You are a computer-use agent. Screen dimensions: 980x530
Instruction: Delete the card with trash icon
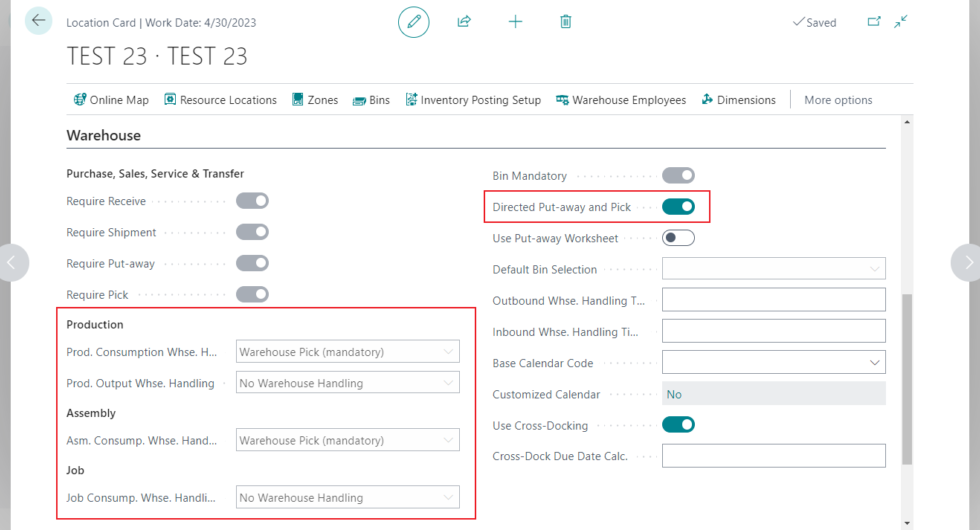[566, 22]
